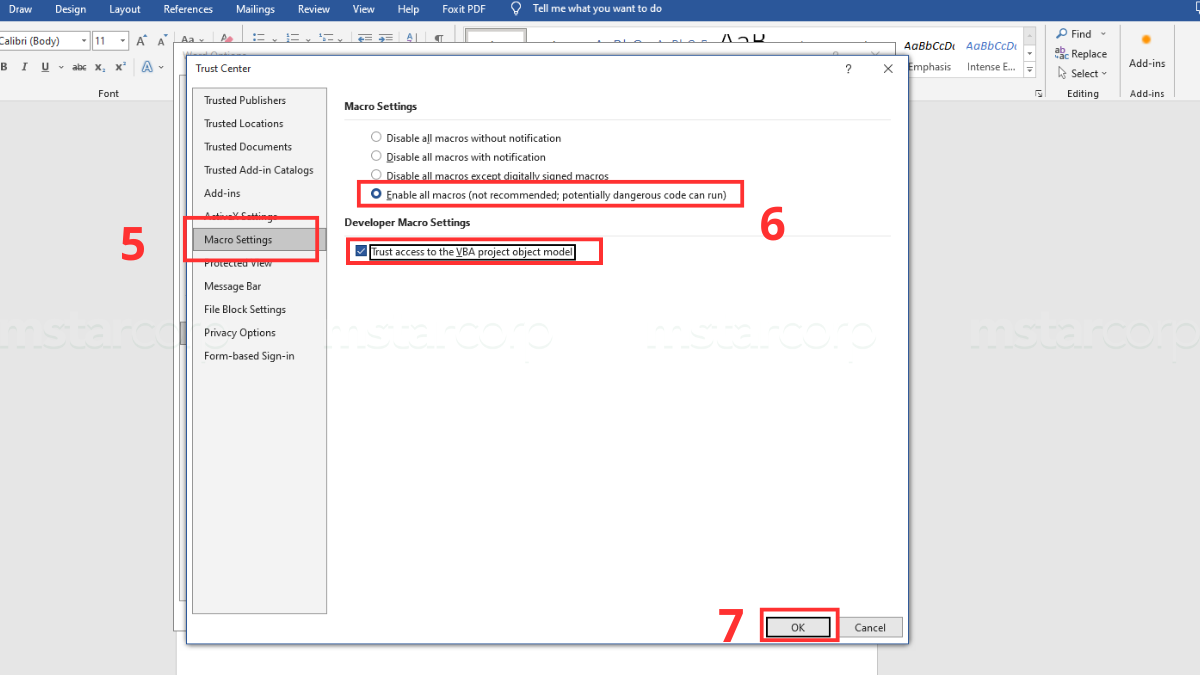This screenshot has width=1200, height=675.
Task: Select Trusted Locations in Trust Center list
Action: click(x=259, y=123)
